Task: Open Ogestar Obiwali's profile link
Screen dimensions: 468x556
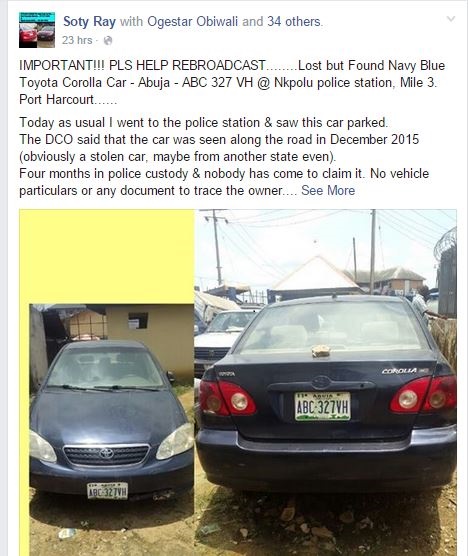Action: pyautogui.click(x=193, y=22)
